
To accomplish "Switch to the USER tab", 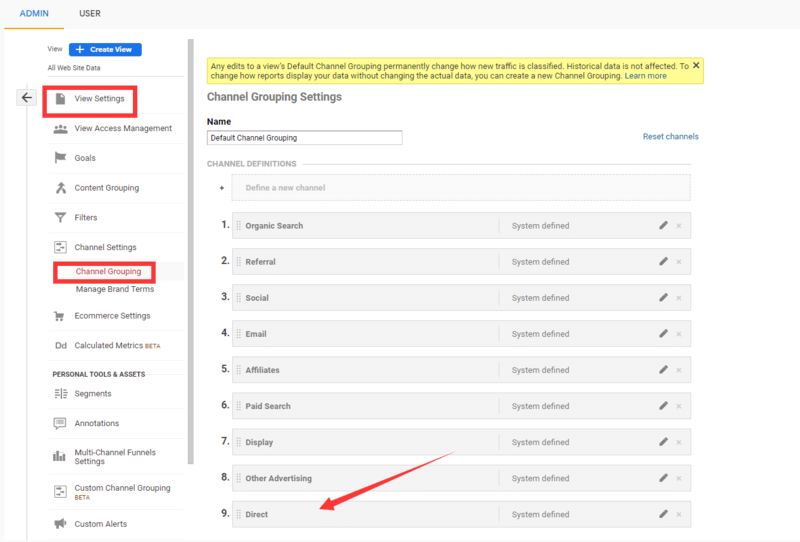I will [90, 14].
